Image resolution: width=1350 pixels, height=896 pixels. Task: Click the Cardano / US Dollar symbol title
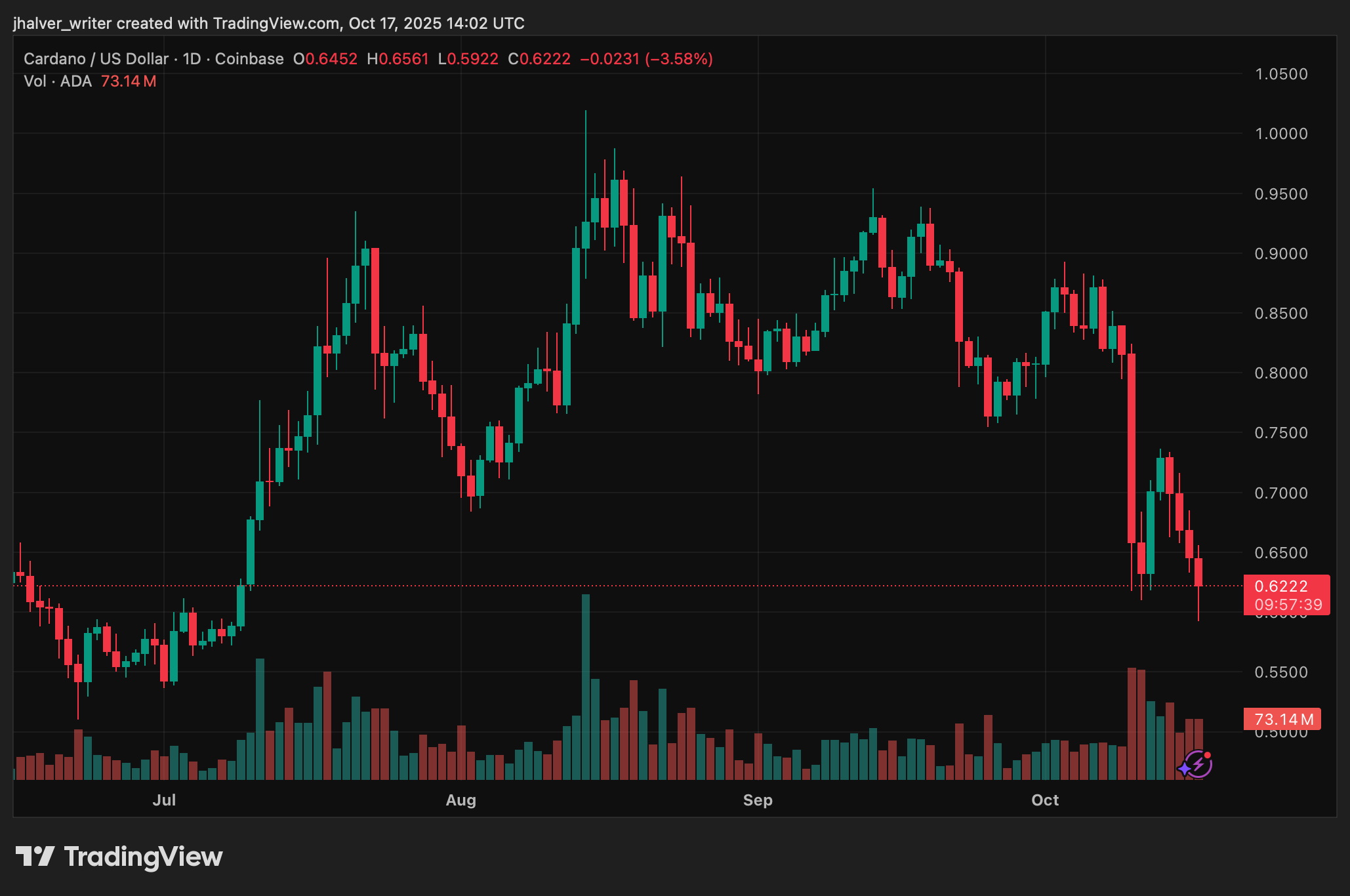pos(96,59)
